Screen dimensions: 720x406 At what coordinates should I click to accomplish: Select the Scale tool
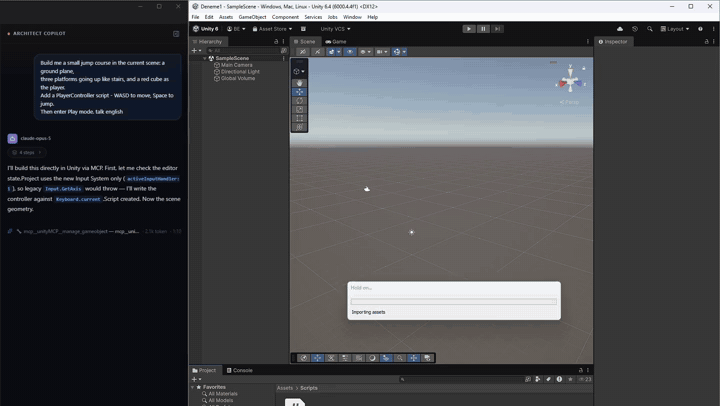click(299, 109)
